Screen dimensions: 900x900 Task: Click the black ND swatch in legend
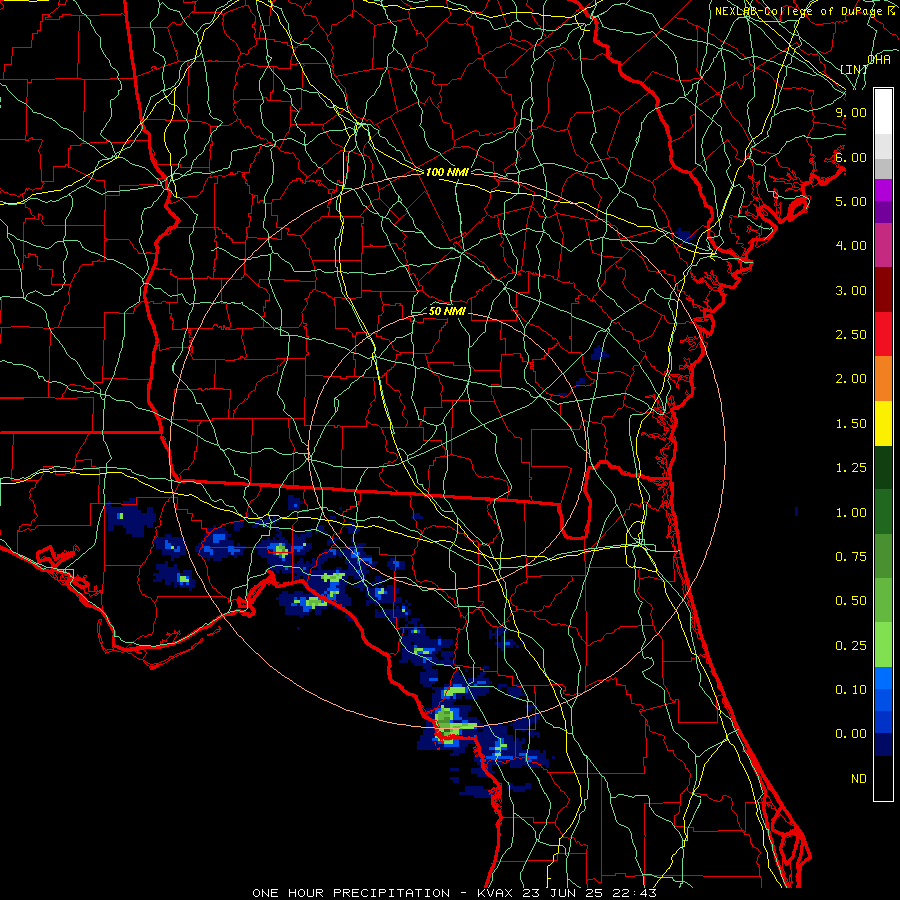click(x=883, y=778)
